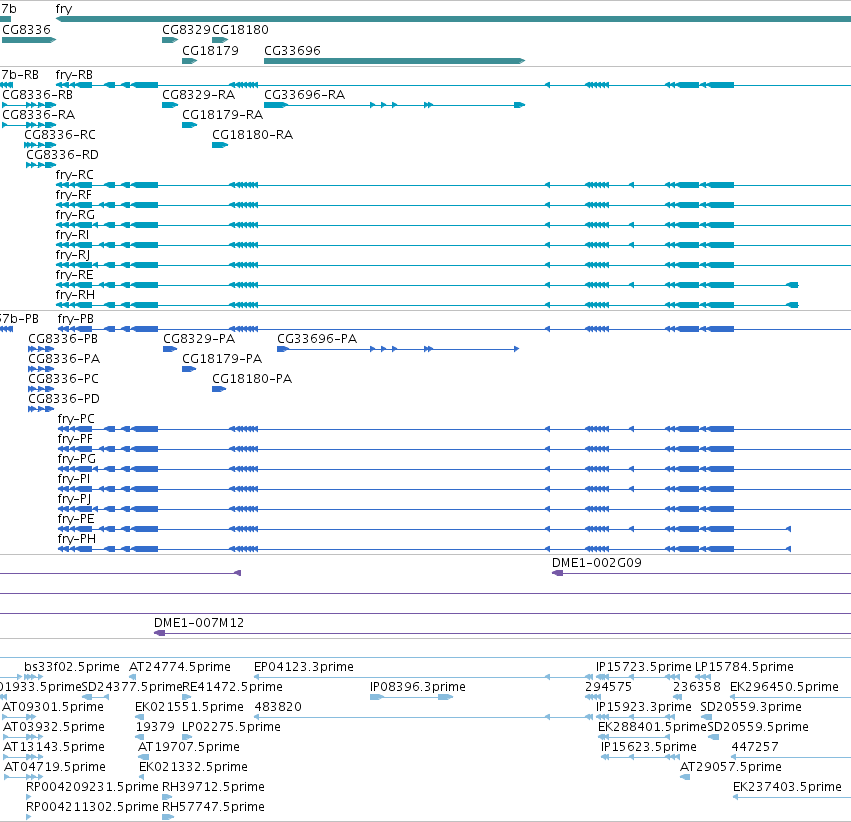Click the bs33f02.5prime EST label

[72, 667]
